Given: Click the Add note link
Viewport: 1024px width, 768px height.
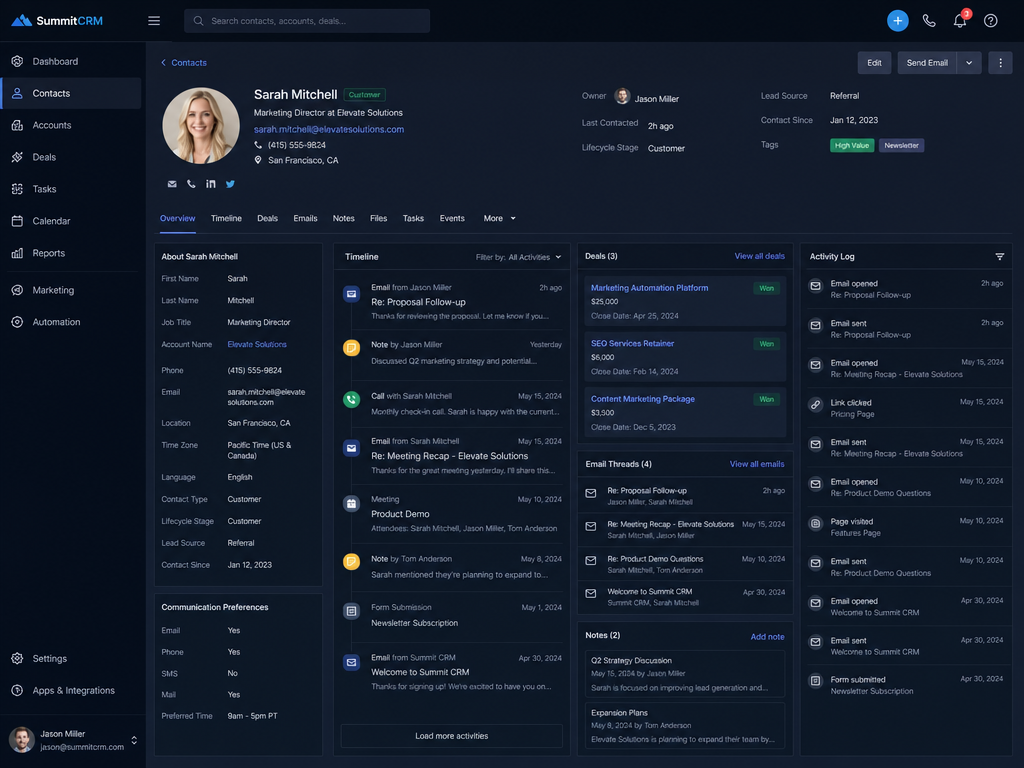Looking at the screenshot, I should click(767, 637).
